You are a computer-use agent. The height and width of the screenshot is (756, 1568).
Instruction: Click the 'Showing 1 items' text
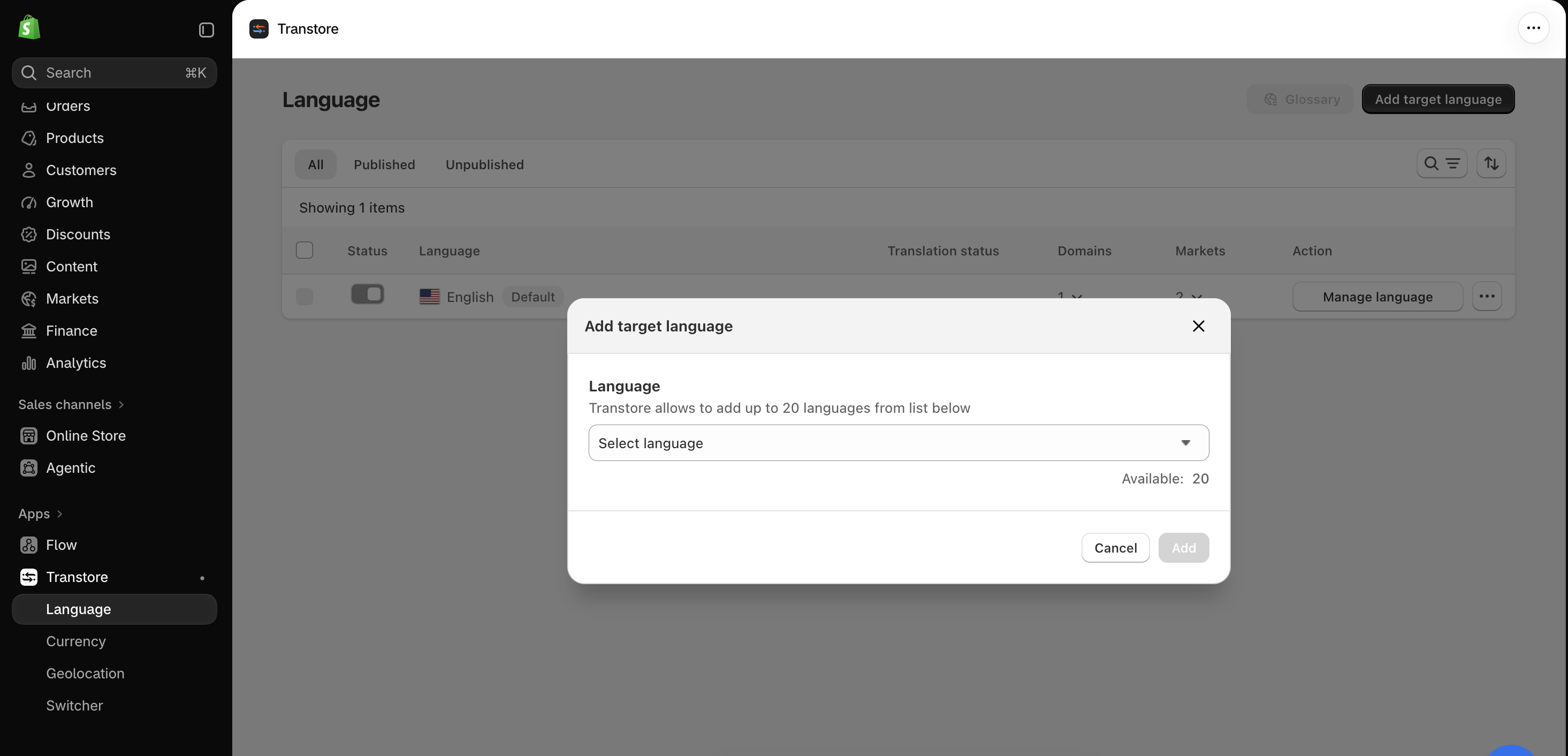pos(352,208)
